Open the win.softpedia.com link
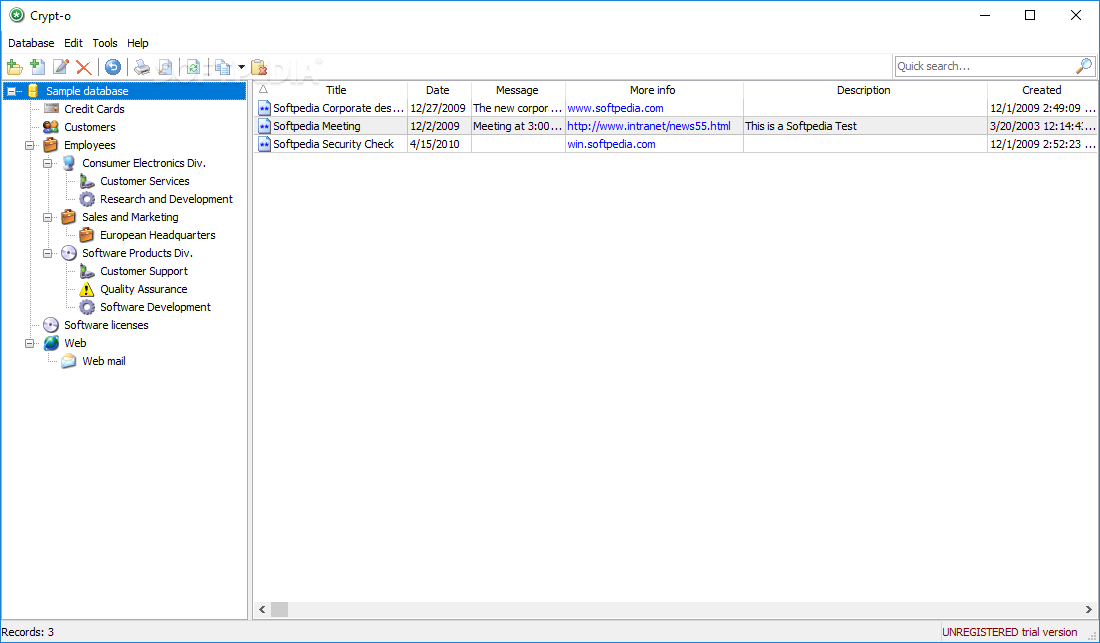The image size is (1100, 643). click(611, 144)
